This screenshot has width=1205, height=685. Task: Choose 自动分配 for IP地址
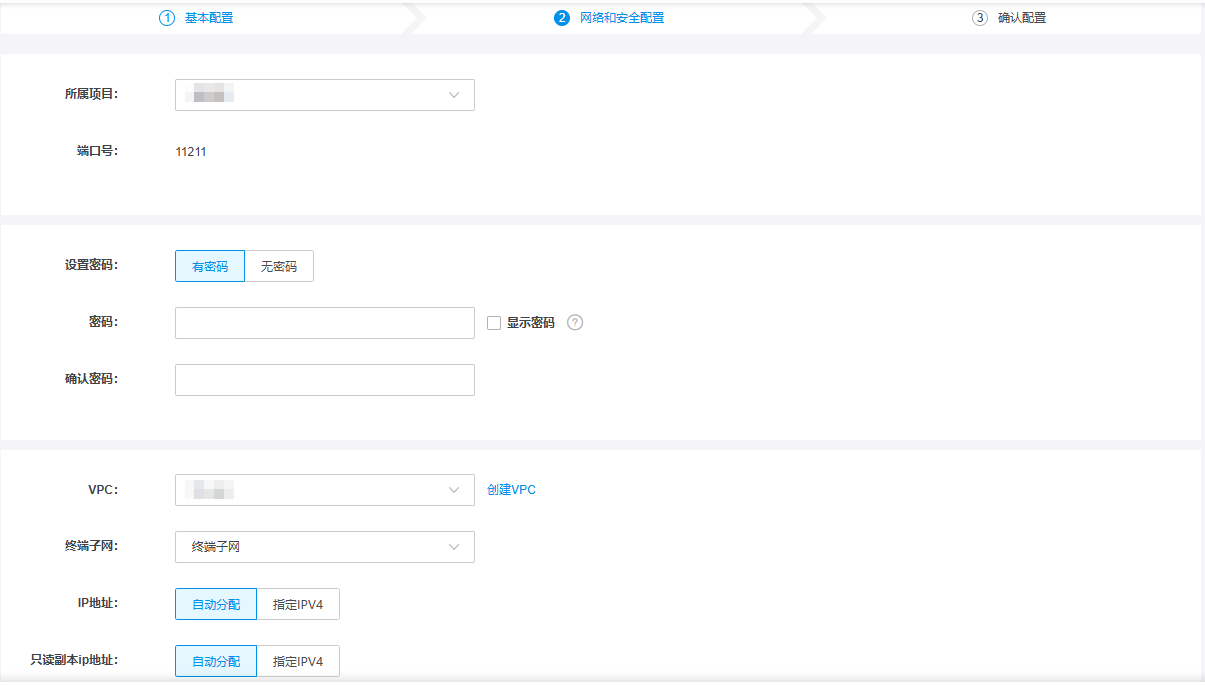click(216, 605)
